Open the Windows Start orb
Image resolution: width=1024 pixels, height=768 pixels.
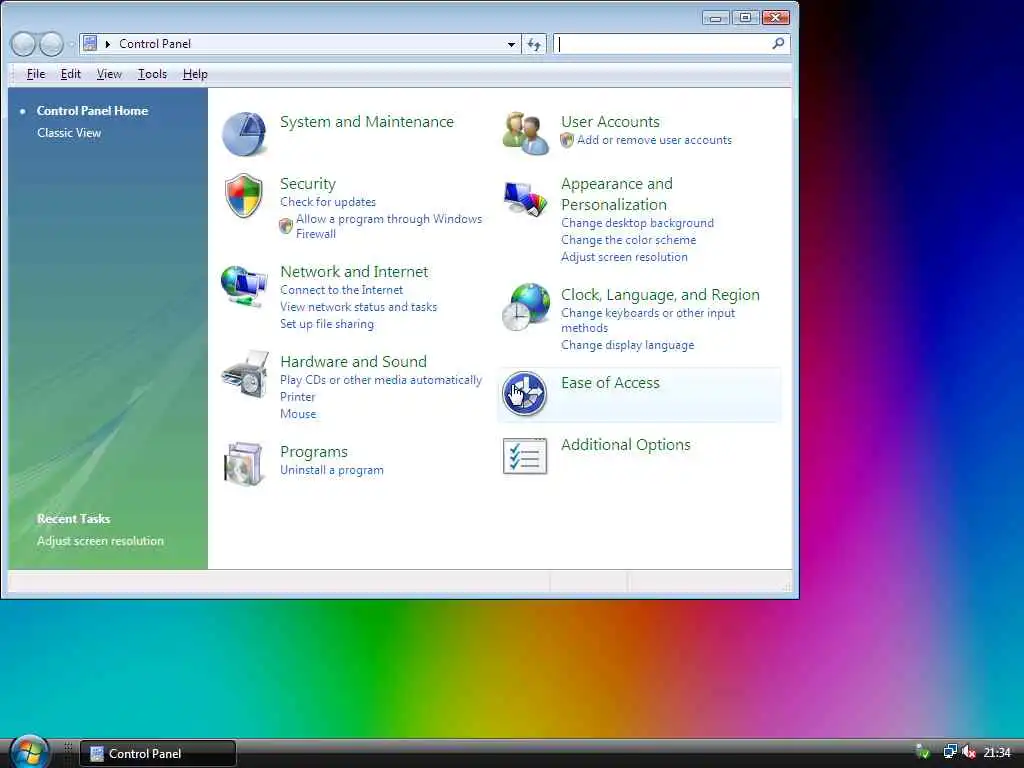(x=29, y=751)
